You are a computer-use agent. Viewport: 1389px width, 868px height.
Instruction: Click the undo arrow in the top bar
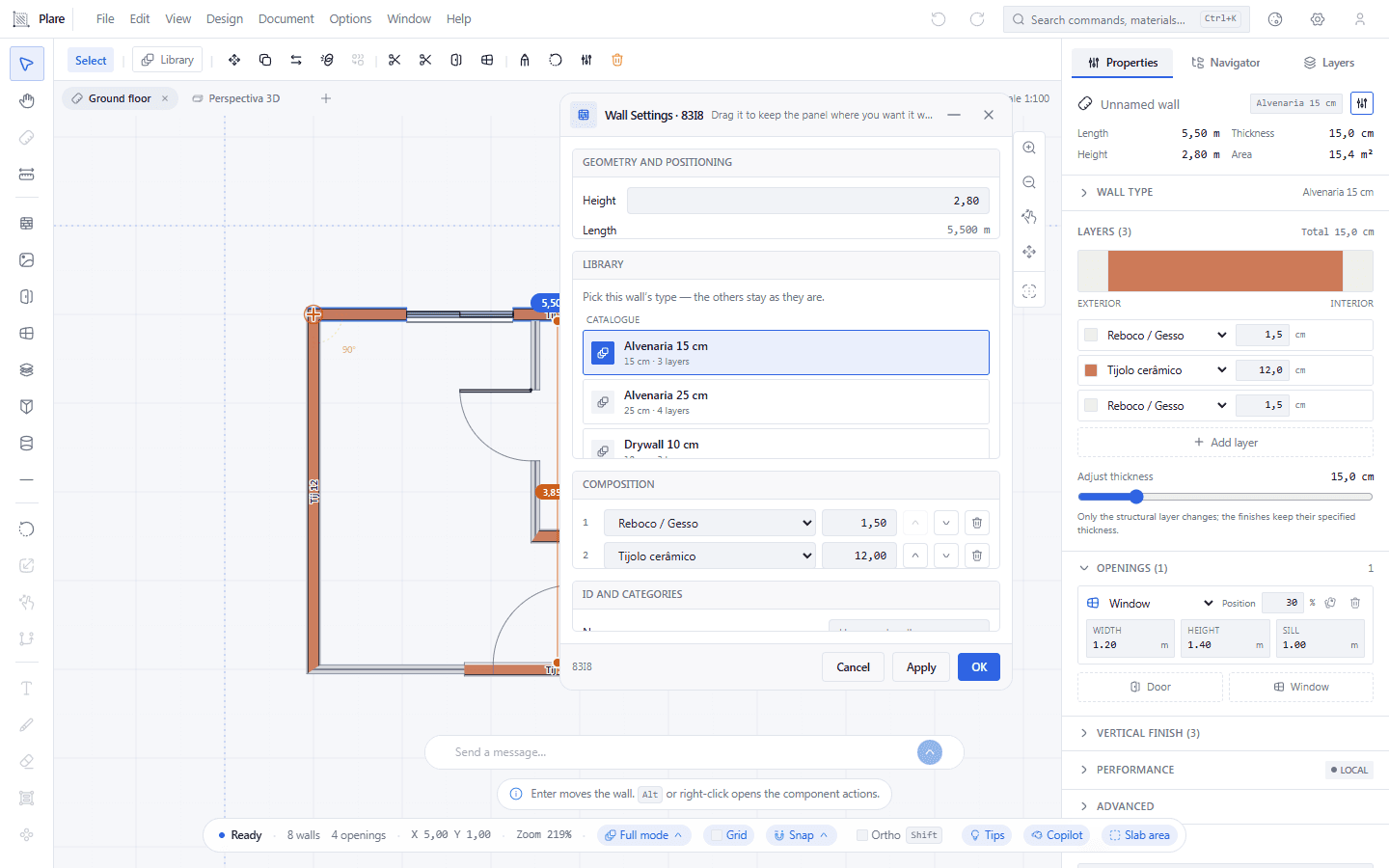[x=939, y=19]
